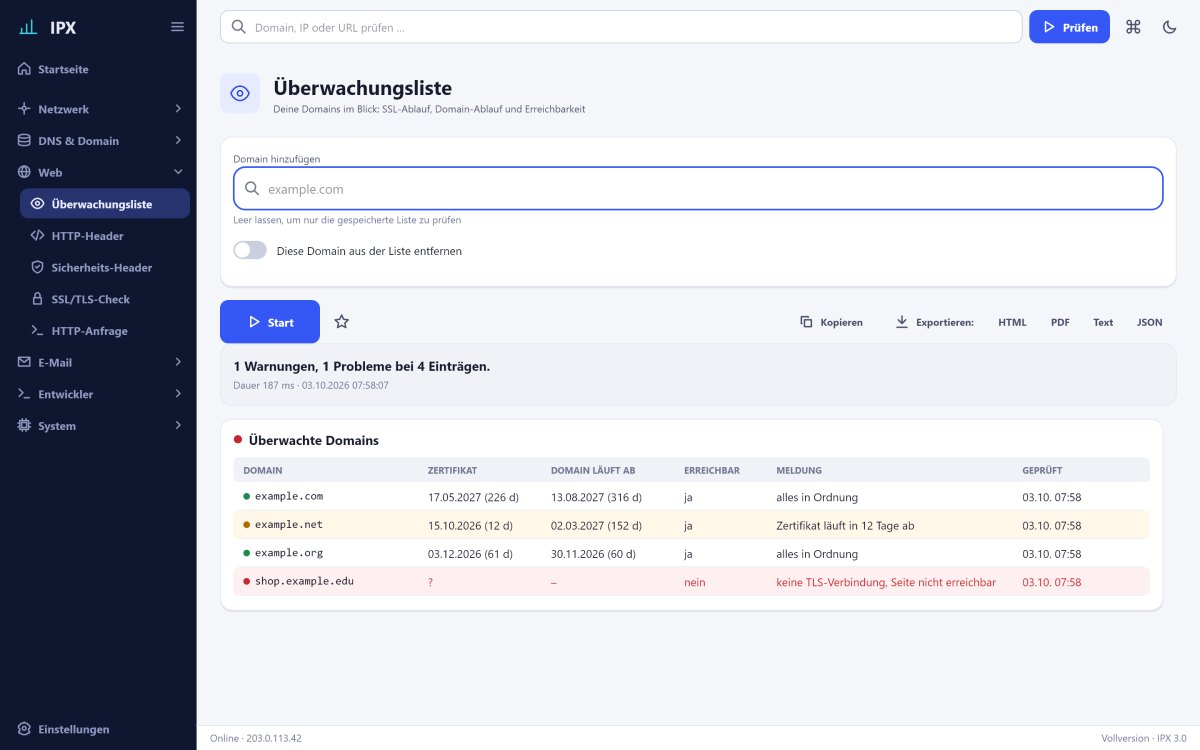Click the summary '1 Warnungen, 1 Probleme bei 4 Einträgen'
The width and height of the screenshot is (1200, 750).
click(362, 366)
